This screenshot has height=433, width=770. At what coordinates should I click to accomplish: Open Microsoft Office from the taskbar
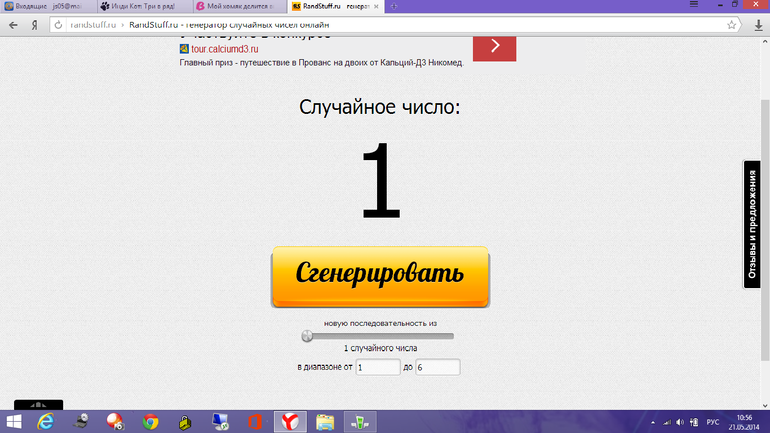coord(254,422)
